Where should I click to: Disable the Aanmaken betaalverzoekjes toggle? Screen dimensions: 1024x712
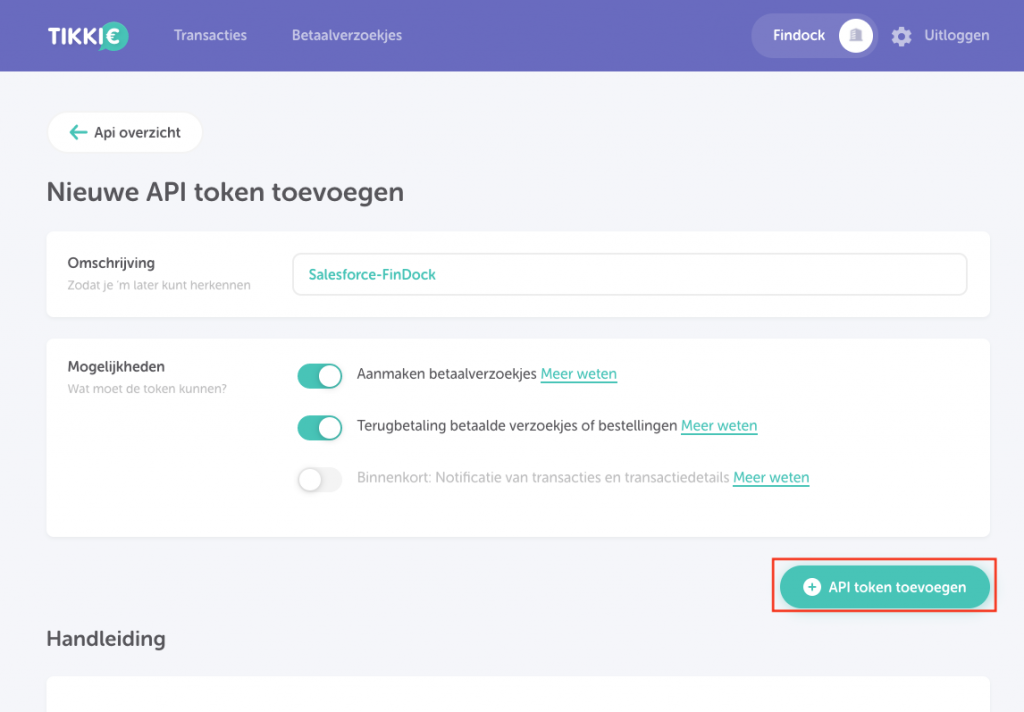319,376
